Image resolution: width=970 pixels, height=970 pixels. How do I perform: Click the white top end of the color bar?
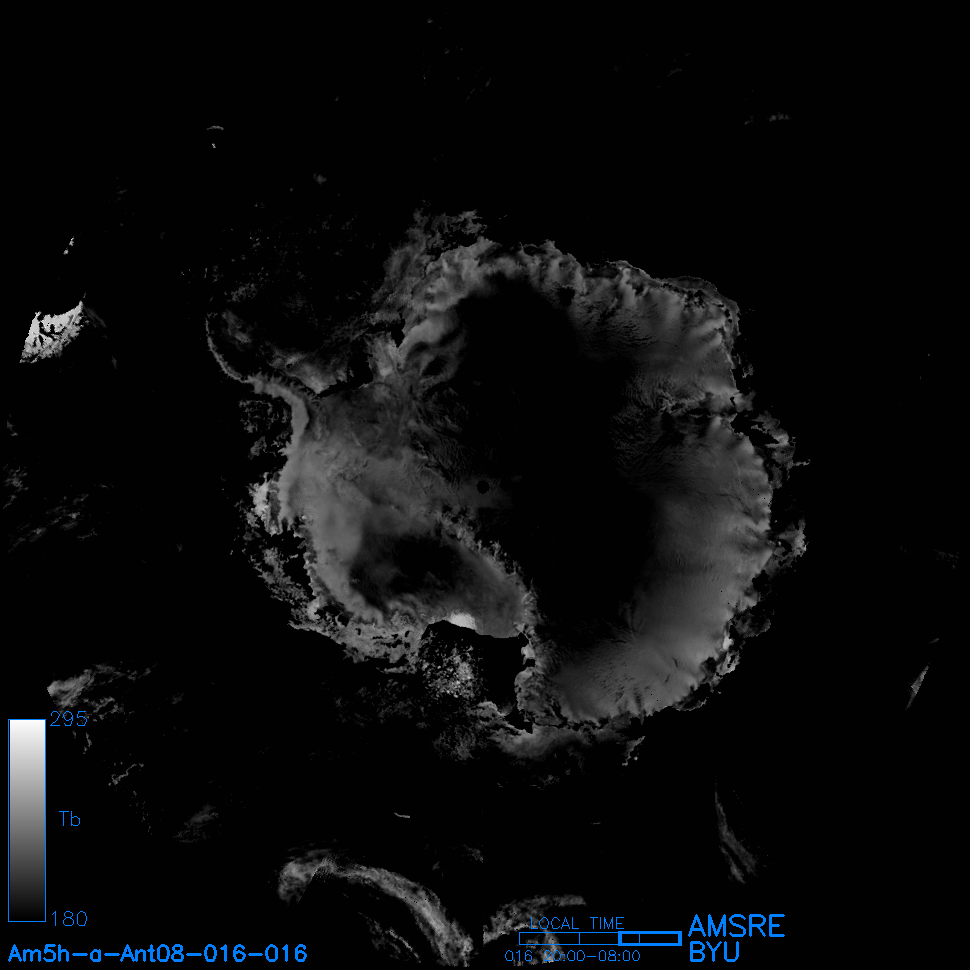click(x=27, y=728)
